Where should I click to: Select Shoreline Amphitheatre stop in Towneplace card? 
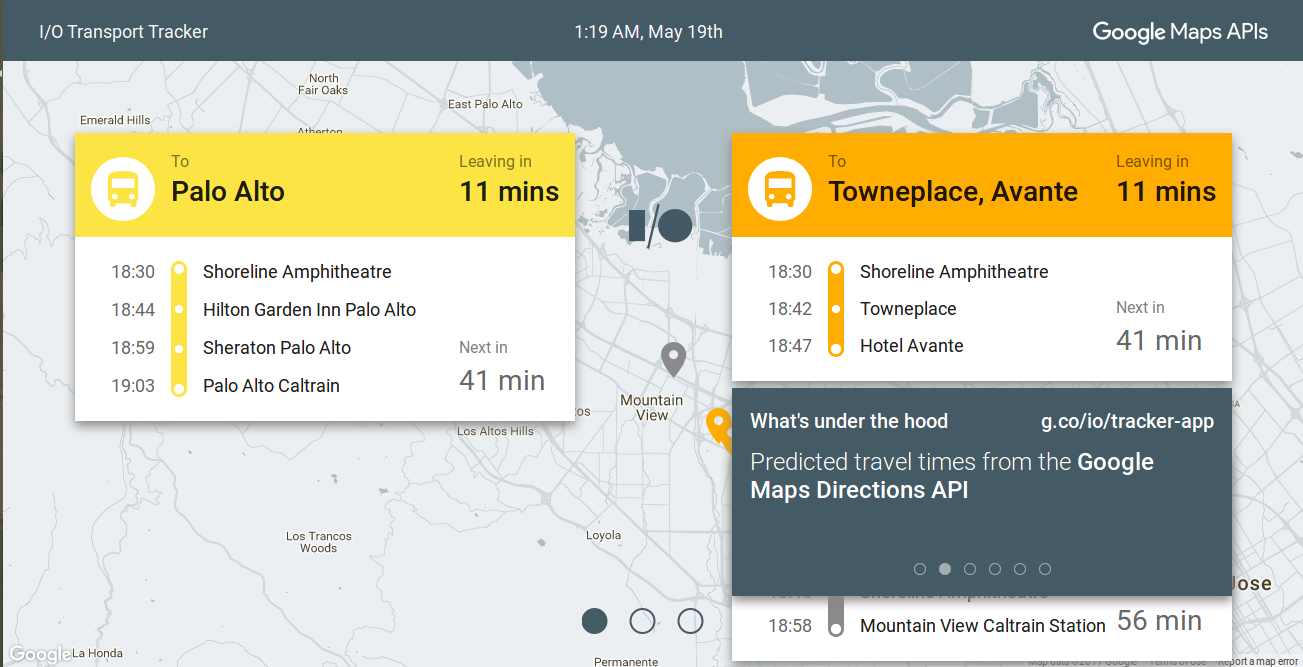pos(954,272)
